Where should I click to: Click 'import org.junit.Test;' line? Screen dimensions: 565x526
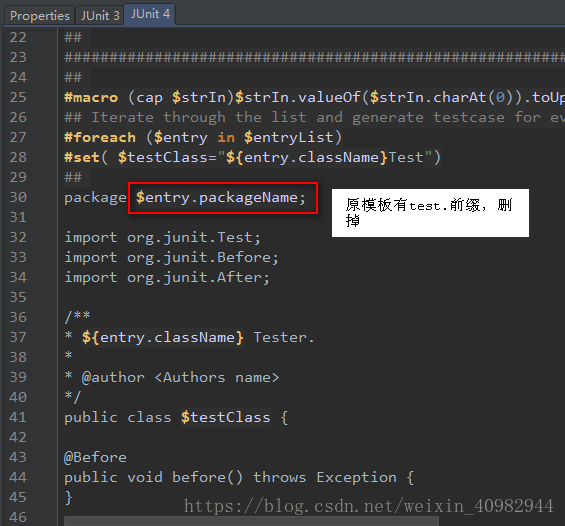[x=162, y=237]
